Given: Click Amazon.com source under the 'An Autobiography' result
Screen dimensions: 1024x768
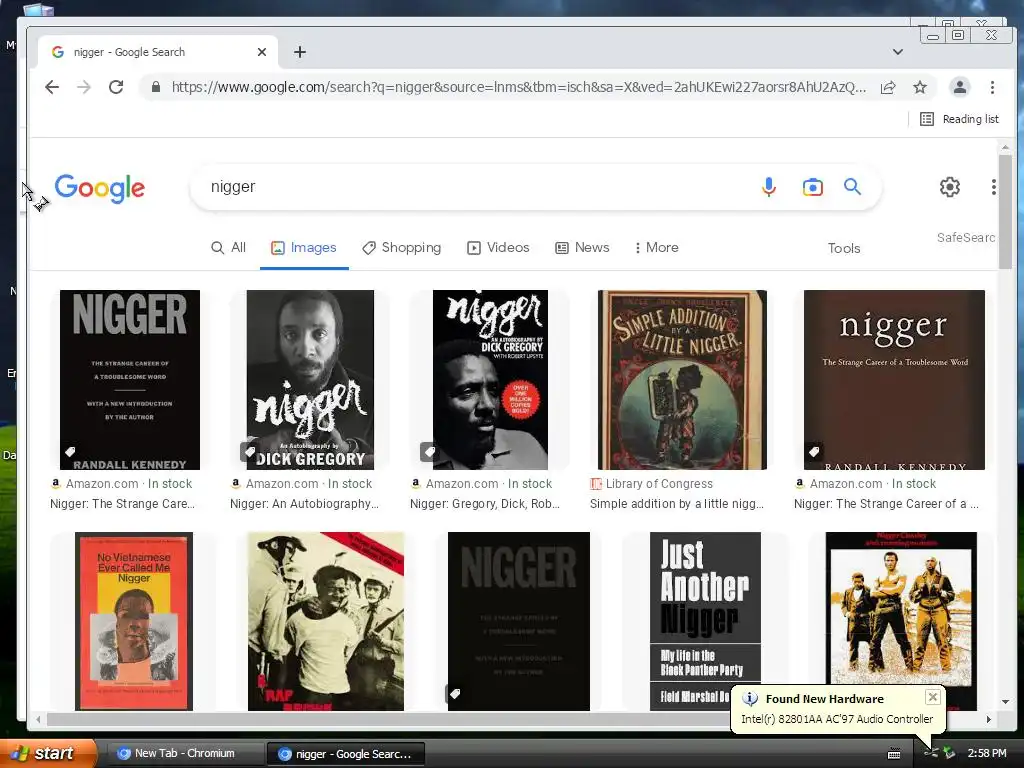Looking at the screenshot, I should pos(282,484).
